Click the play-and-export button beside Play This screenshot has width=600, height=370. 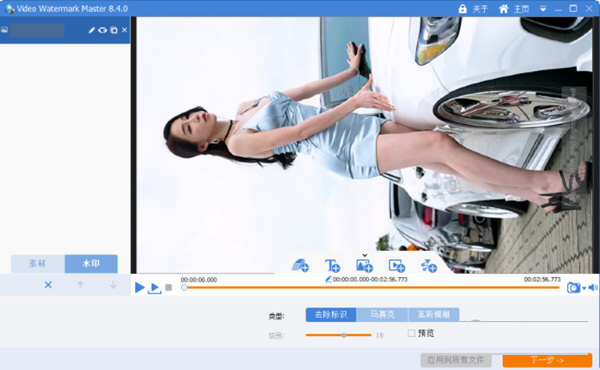point(154,288)
